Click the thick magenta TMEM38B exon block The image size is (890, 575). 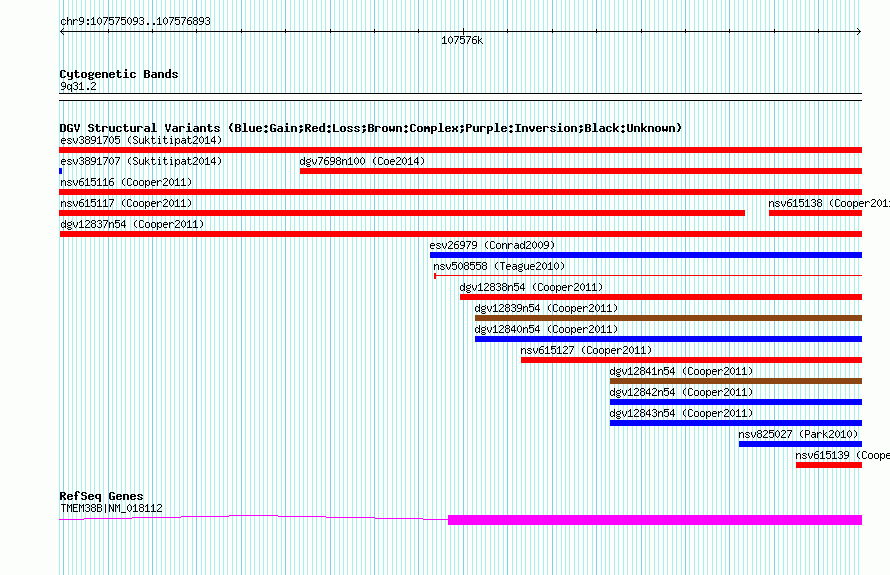click(655, 520)
